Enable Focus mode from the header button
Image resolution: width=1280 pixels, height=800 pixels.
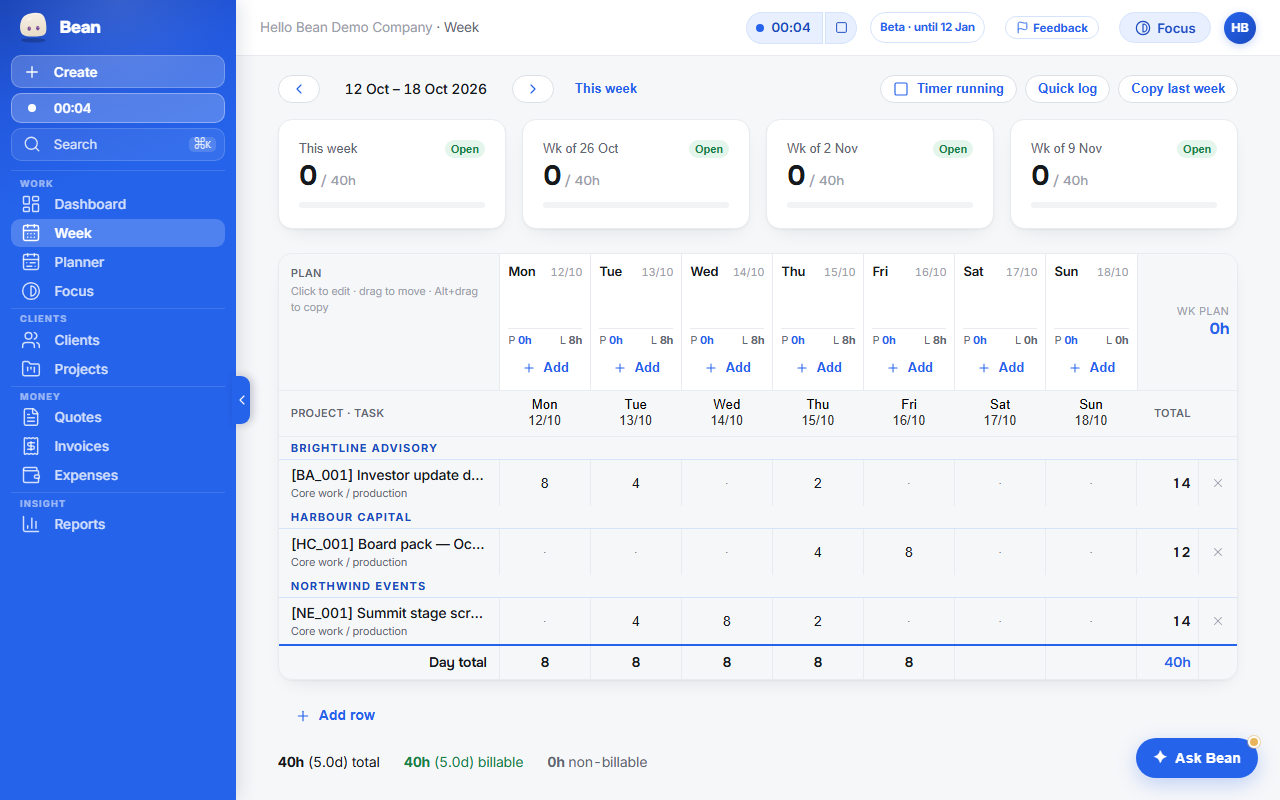click(x=1165, y=28)
